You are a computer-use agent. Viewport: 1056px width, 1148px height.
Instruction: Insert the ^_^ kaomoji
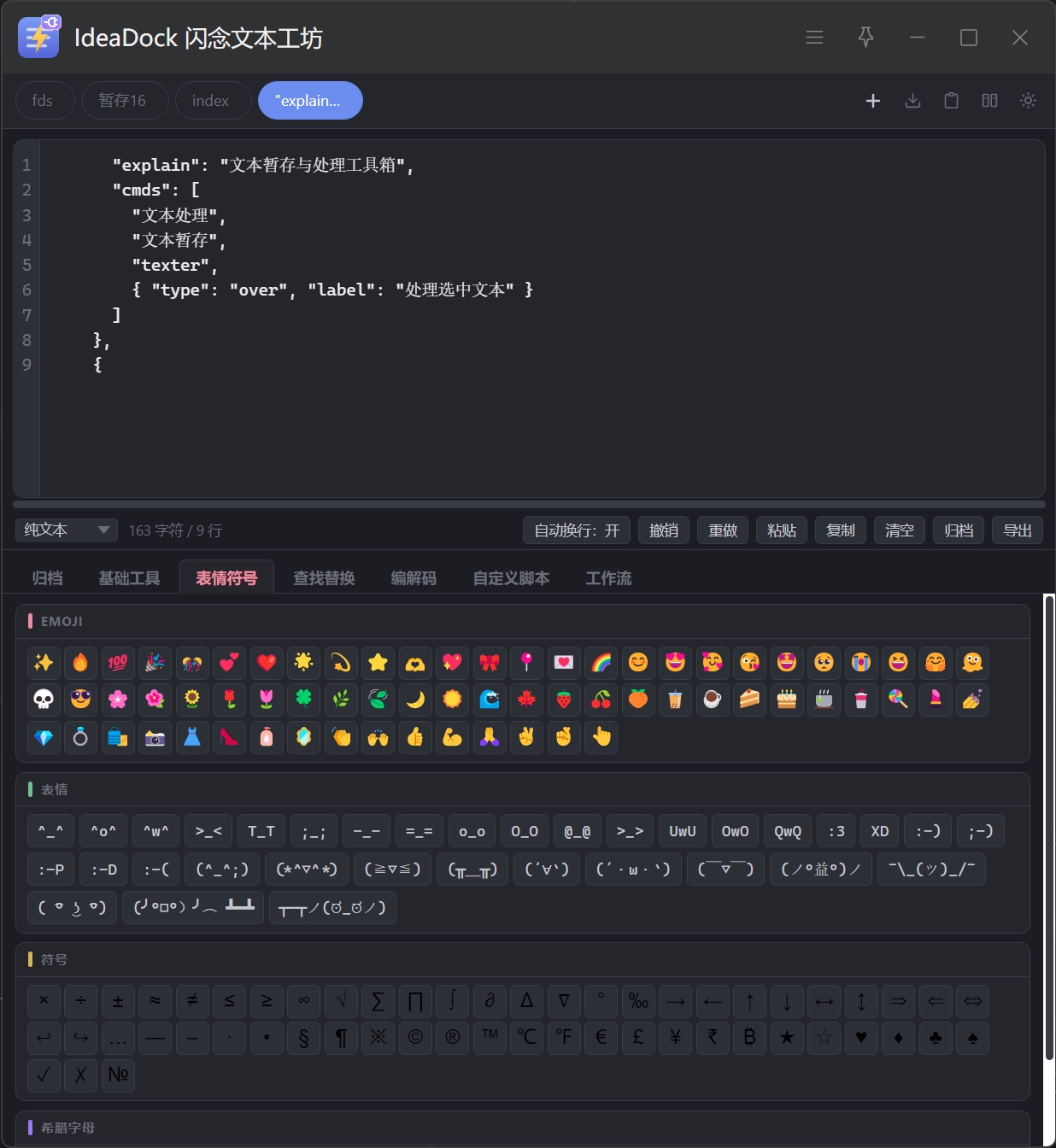(50, 831)
